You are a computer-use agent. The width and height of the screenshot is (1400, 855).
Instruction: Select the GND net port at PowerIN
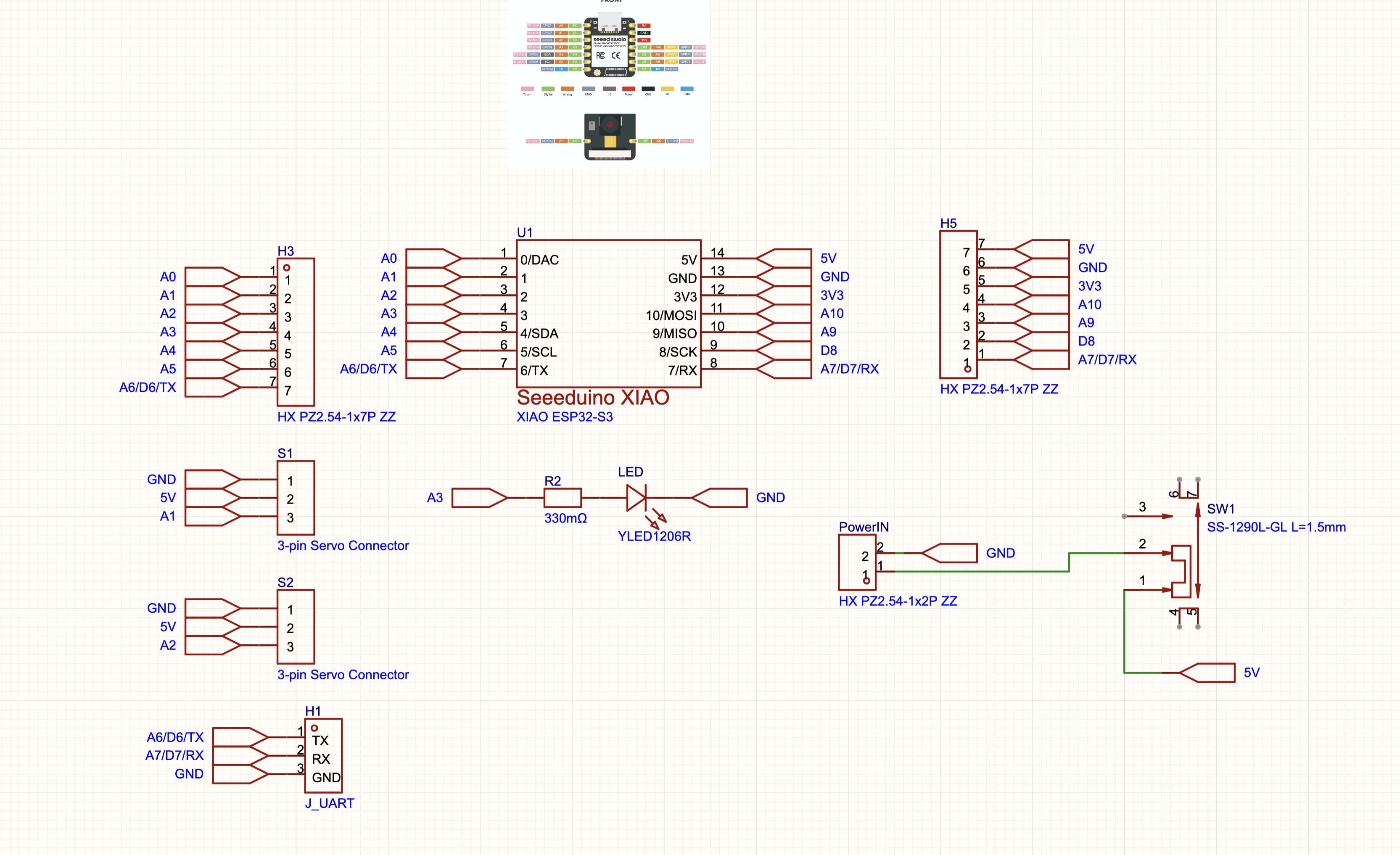[x=949, y=553]
